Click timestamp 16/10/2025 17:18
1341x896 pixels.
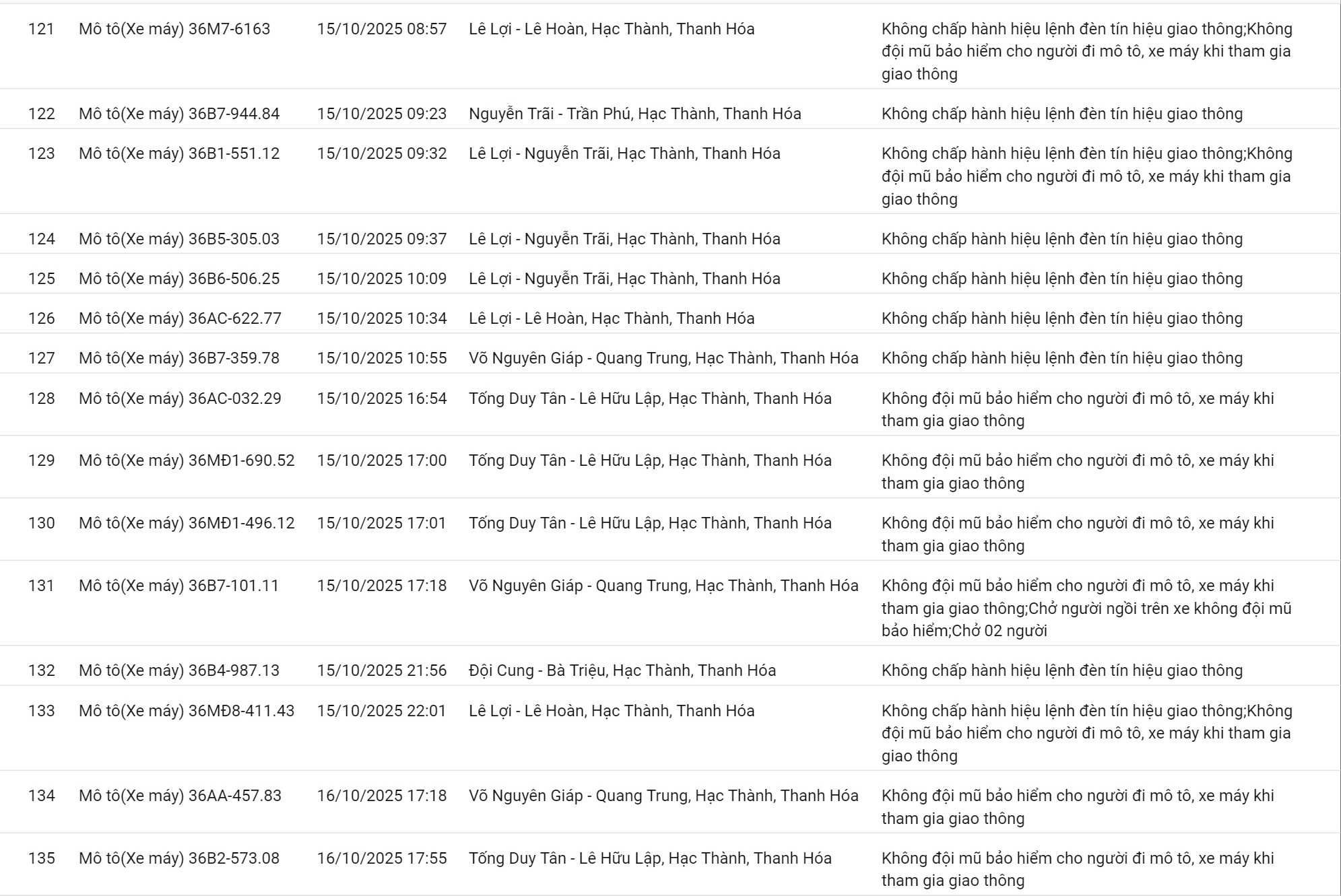click(382, 796)
